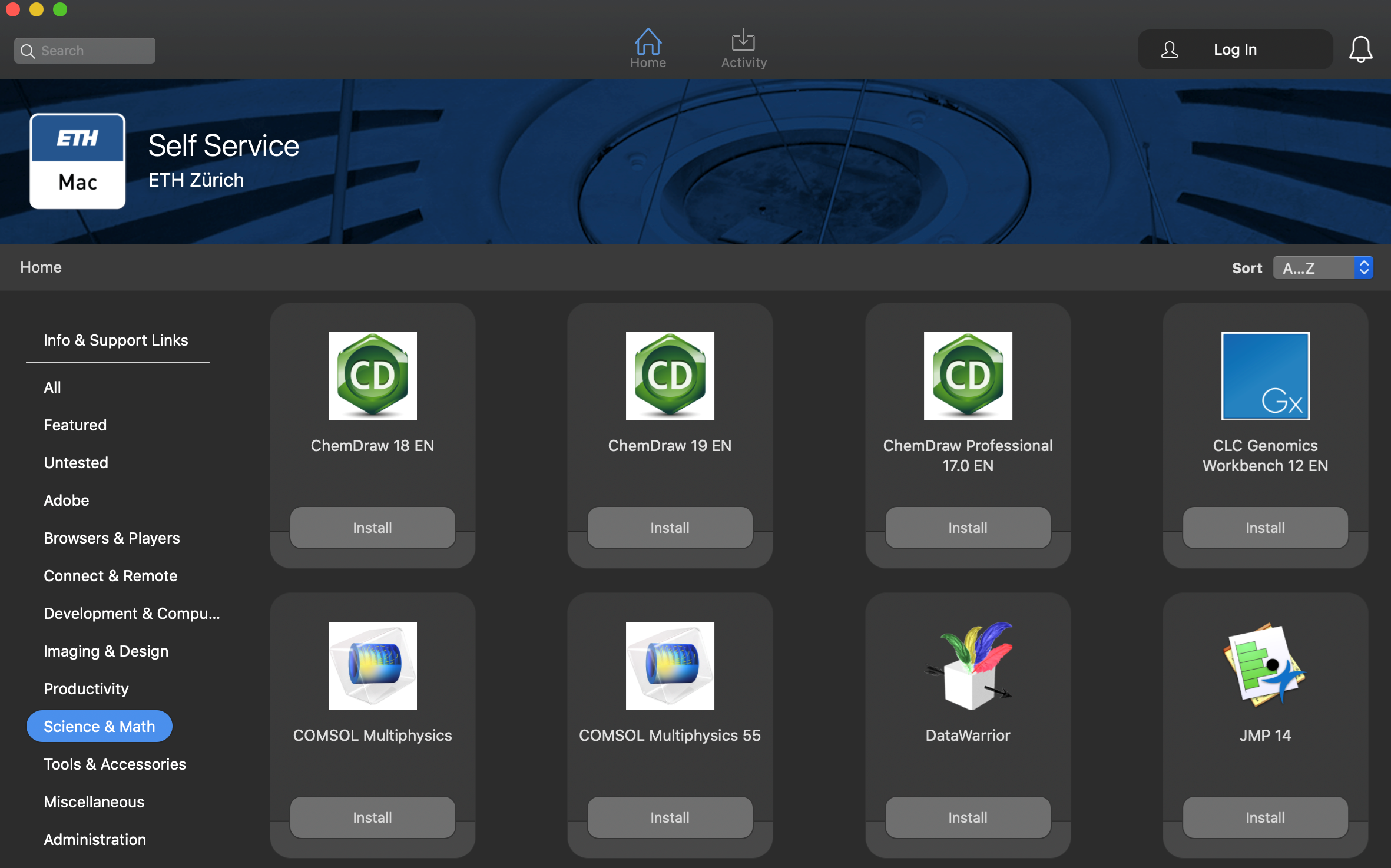Open JMP 14 app icon
The image size is (1391, 868).
coord(1266,666)
